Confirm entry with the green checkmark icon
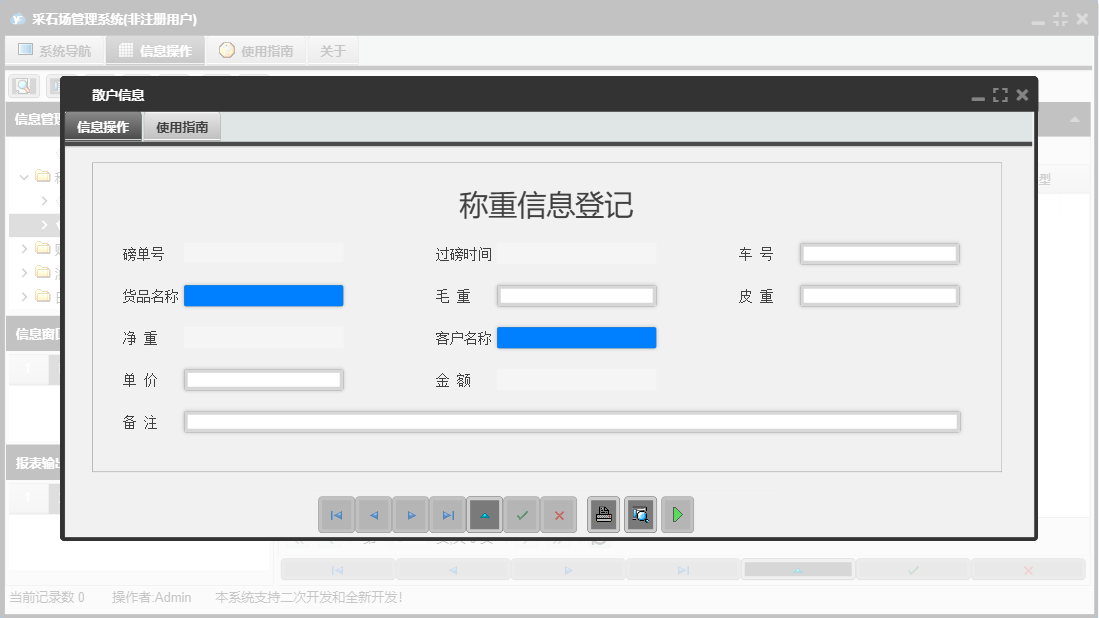Image resolution: width=1099 pixels, height=618 pixels. (522, 514)
